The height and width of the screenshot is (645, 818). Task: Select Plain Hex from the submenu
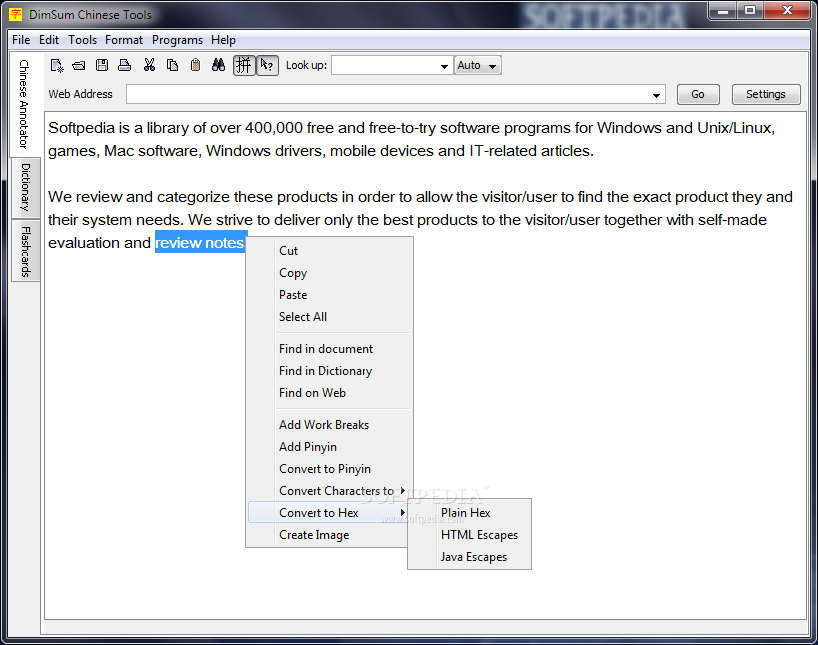(x=470, y=512)
